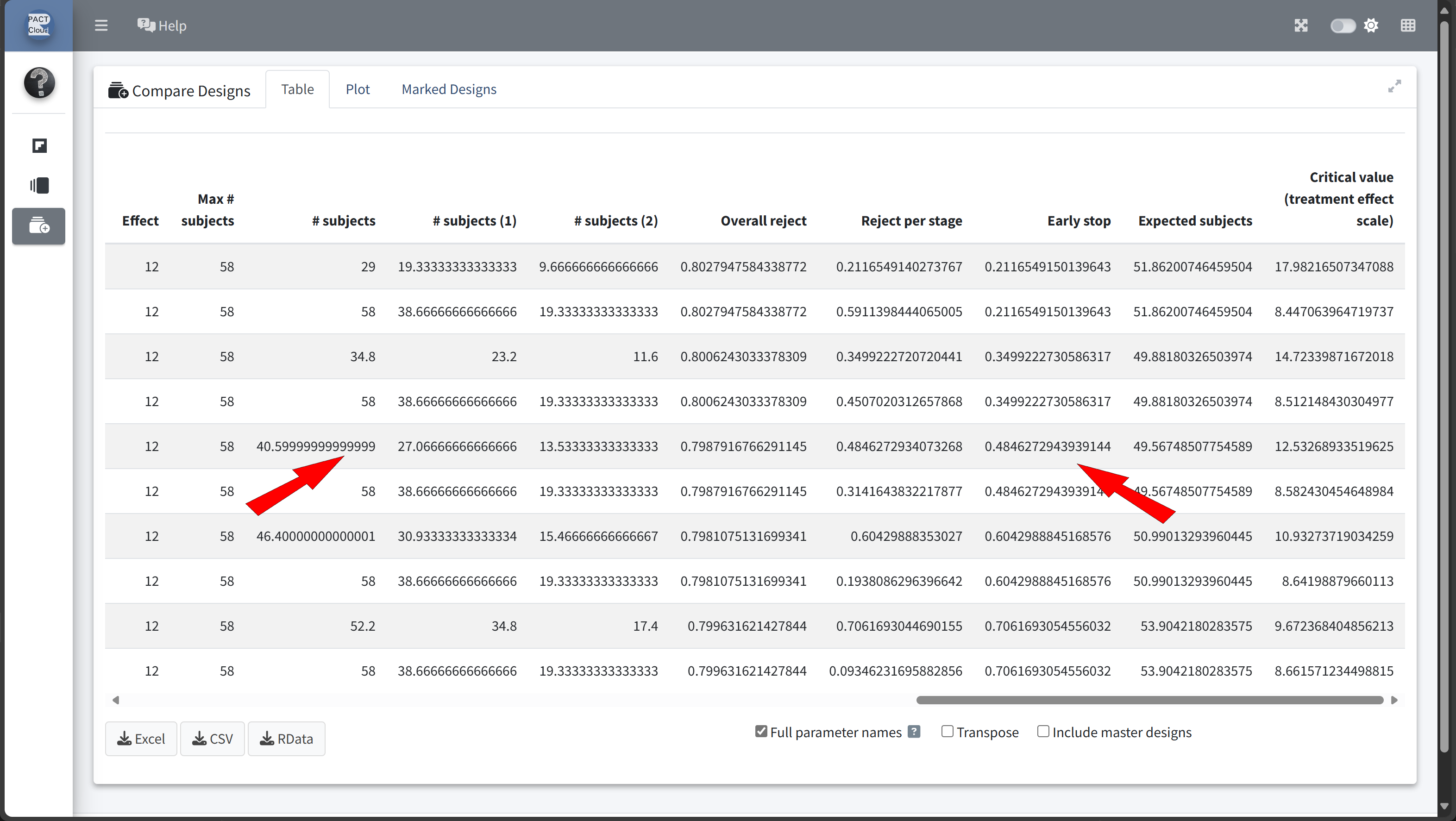Select the Compare Designs sidebar icon
This screenshot has width=1456, height=821.
39,226
